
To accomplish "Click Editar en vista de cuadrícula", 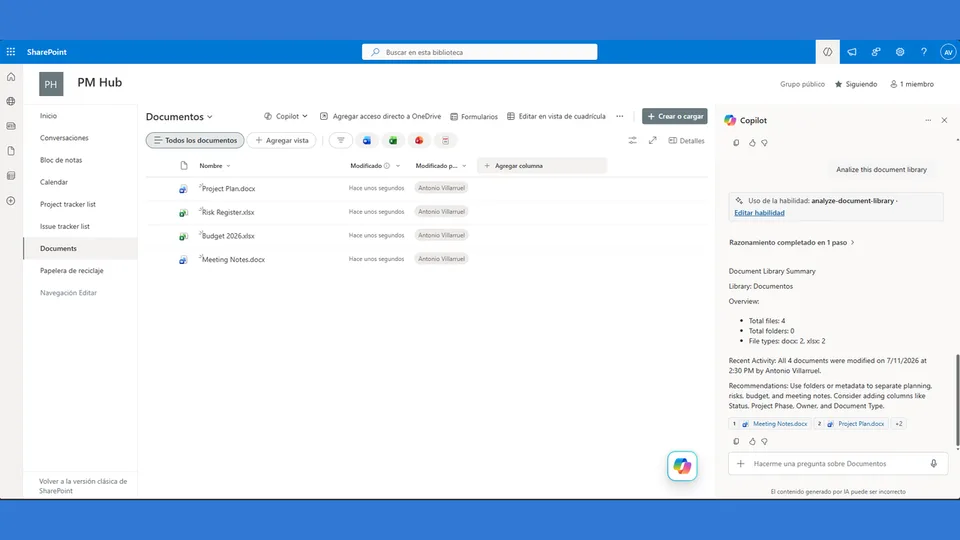I will pyautogui.click(x=556, y=116).
